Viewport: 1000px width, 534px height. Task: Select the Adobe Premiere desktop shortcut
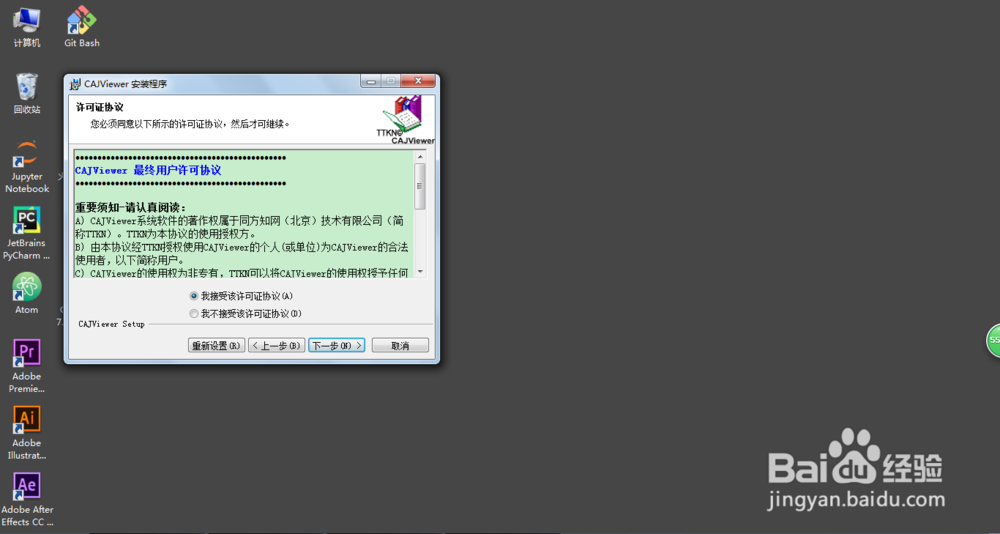[x=27, y=366]
